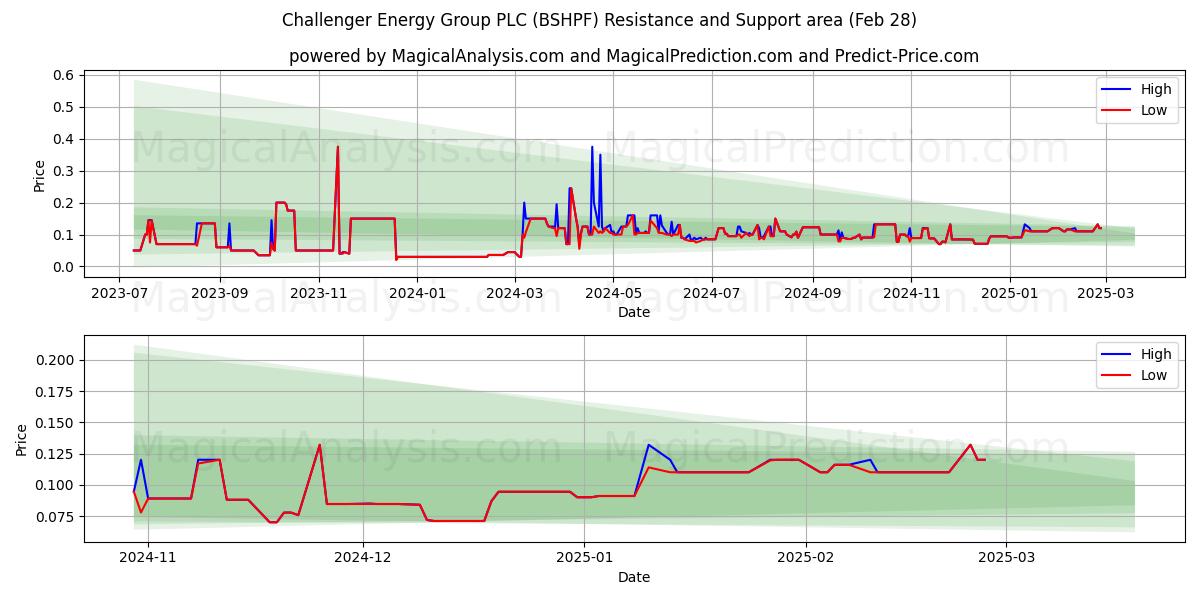
Task: Click 'Low' in the bottom chart legend
Action: click(1154, 375)
